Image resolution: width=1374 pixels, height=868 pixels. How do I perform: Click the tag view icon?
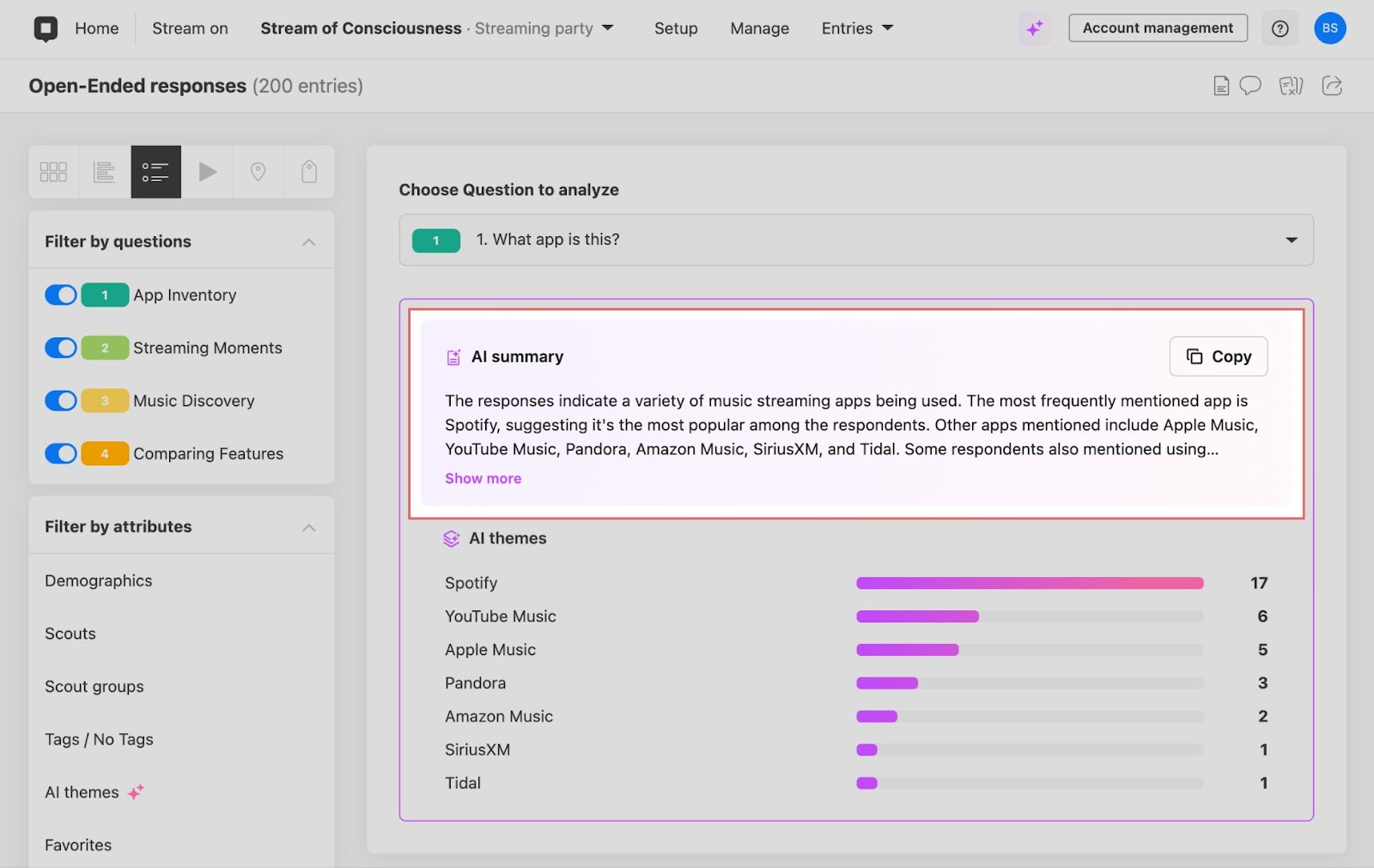(309, 173)
